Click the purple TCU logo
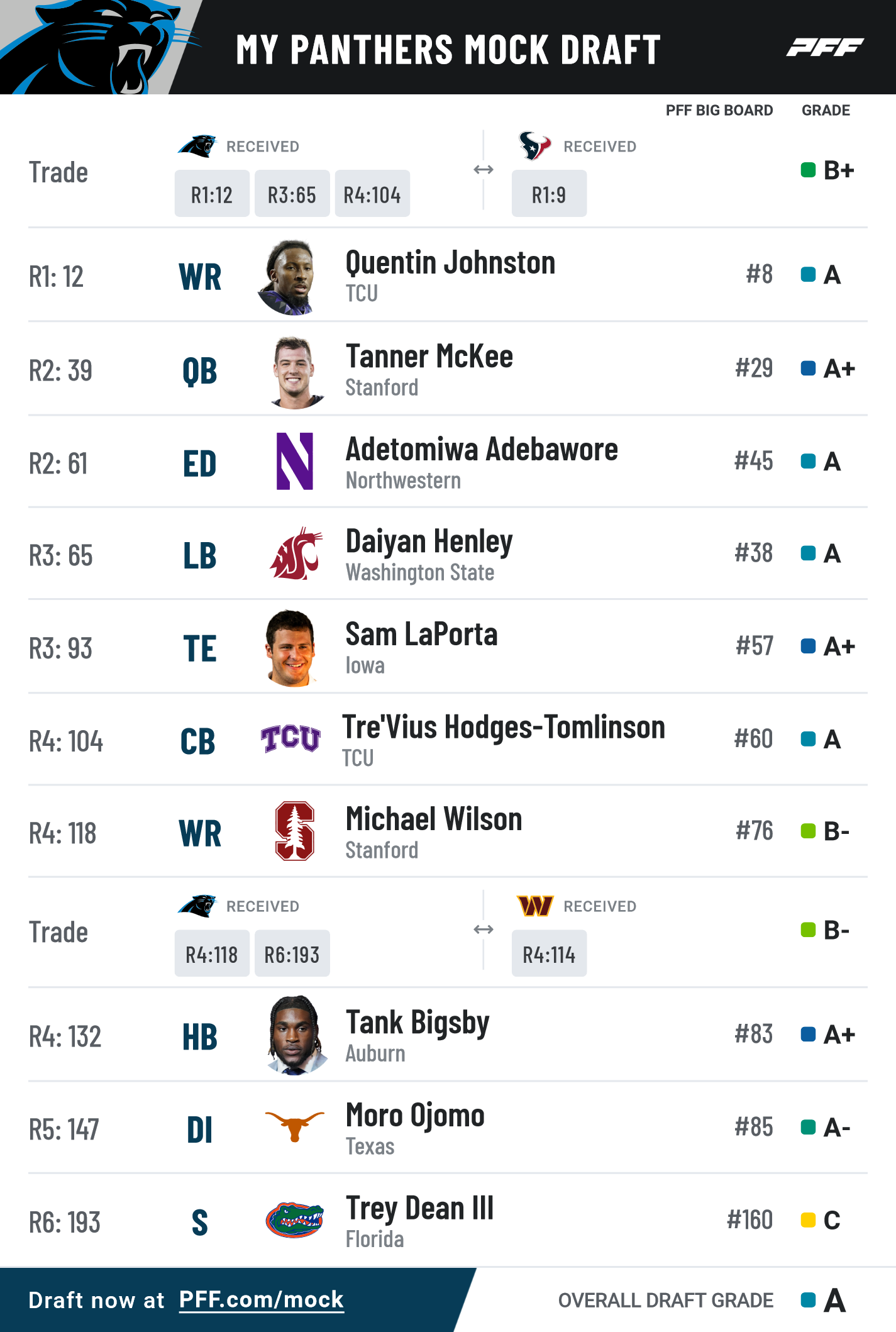Screen dimensions: 896x1332 click(x=290, y=738)
